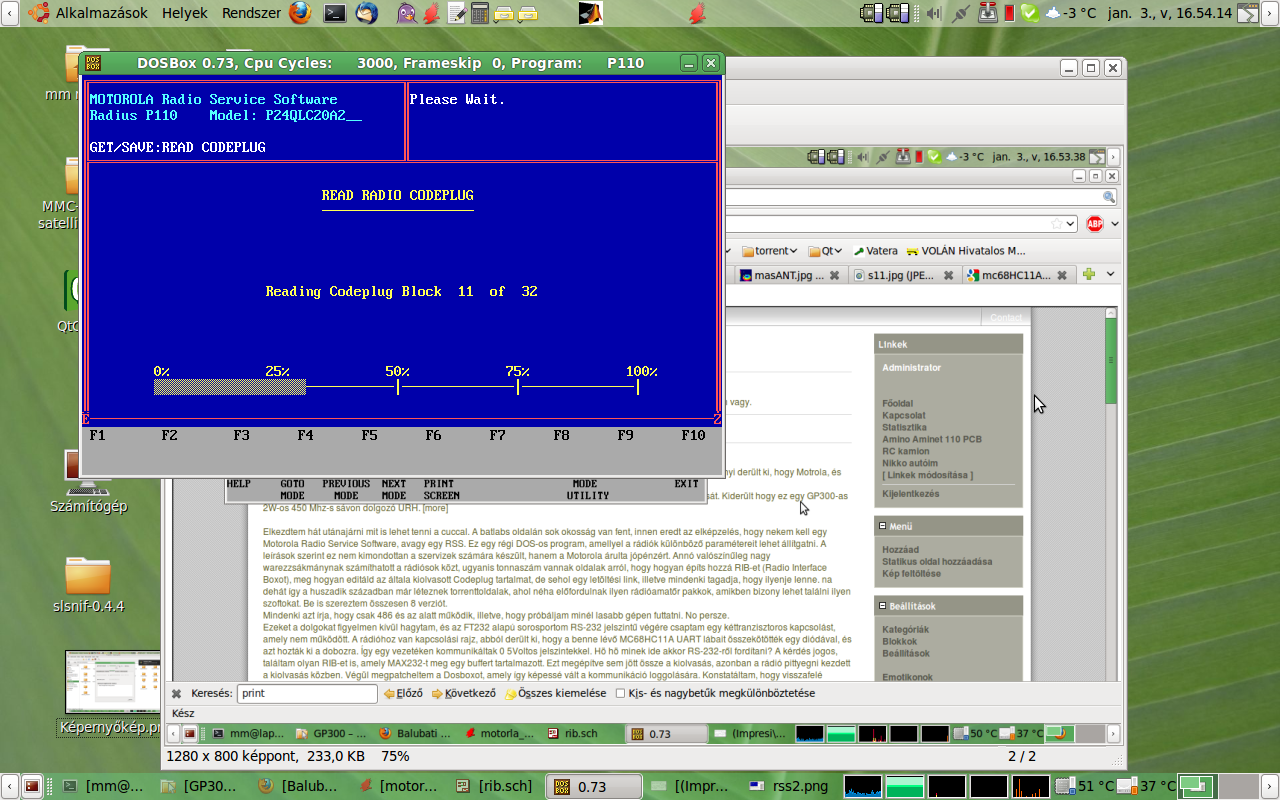Click the green shield tray icon
Screen dimensions: 1280x800
(1030, 13)
